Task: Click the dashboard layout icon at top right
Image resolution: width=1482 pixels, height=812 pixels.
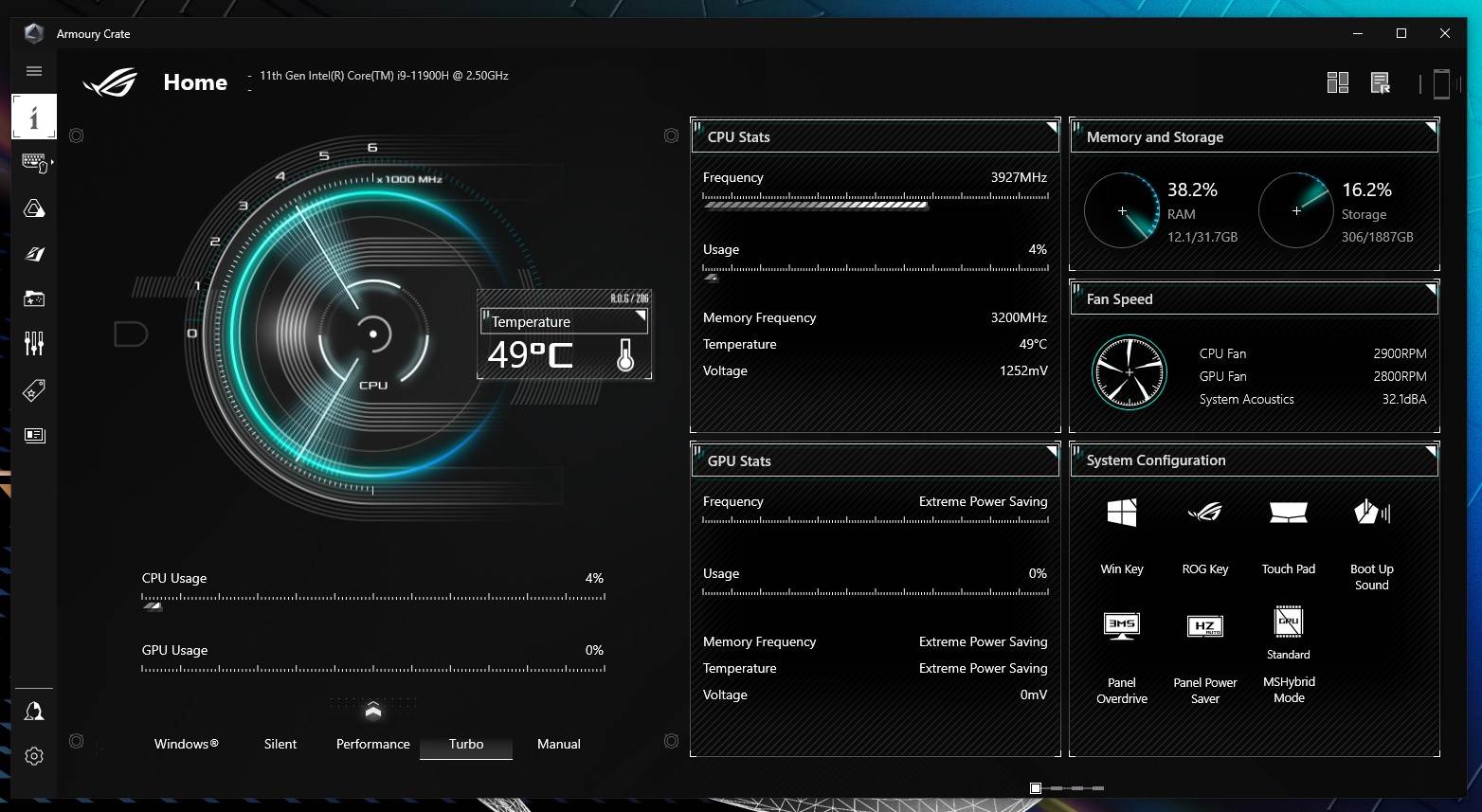Action: (1337, 83)
